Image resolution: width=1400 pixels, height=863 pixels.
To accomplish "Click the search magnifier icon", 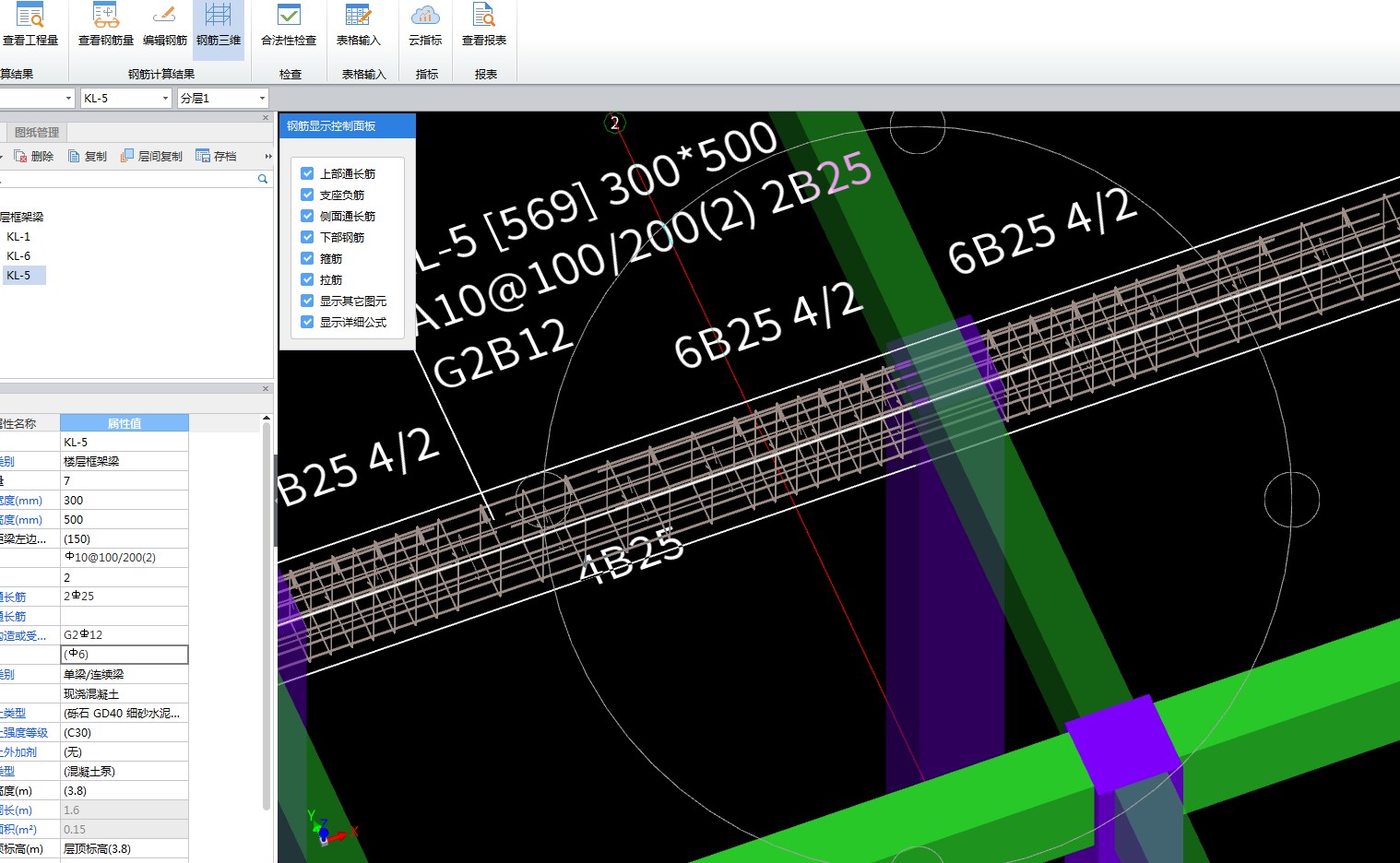I will tap(263, 179).
